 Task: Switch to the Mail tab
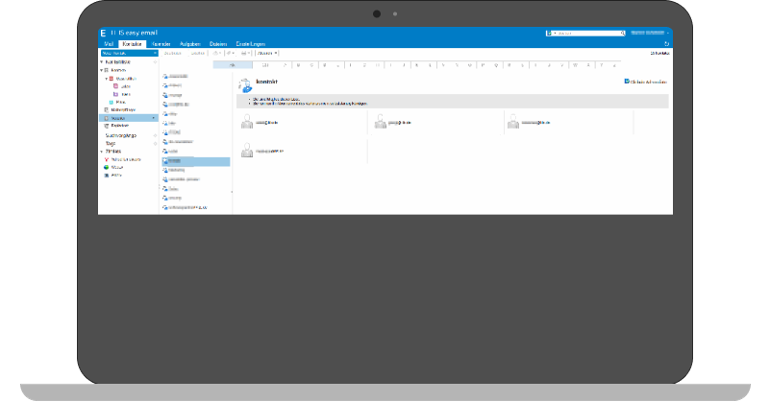point(107,44)
